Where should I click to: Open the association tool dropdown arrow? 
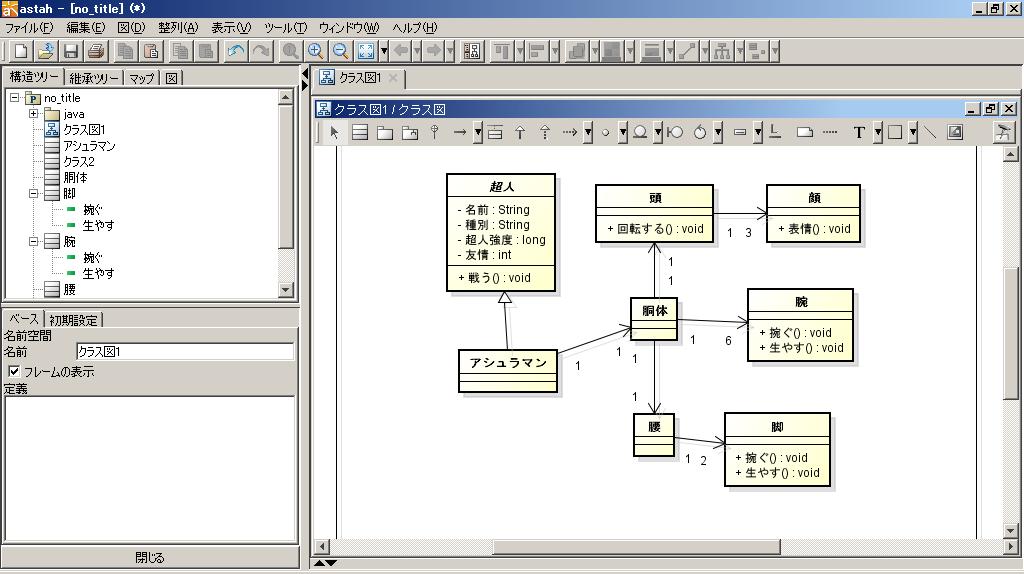(x=478, y=133)
